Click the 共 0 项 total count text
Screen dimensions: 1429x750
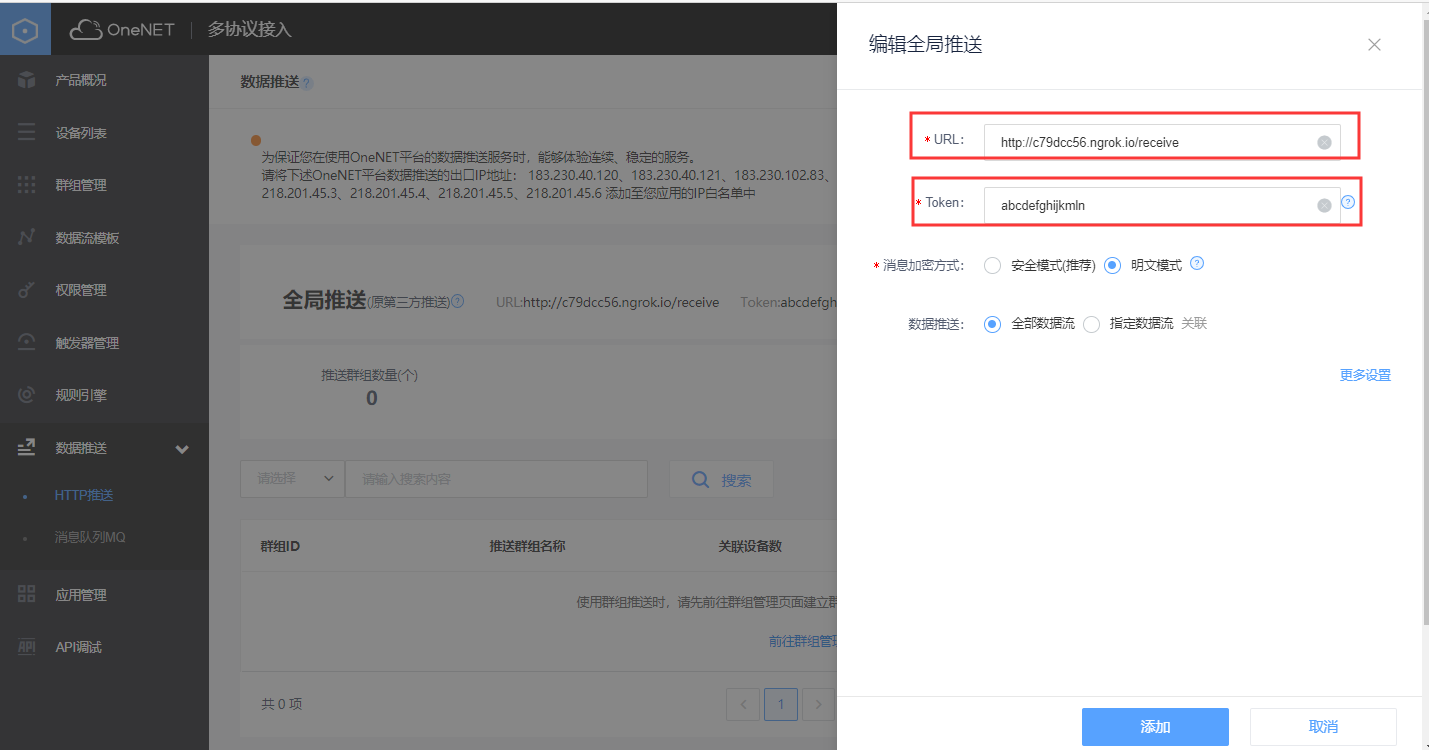282,704
